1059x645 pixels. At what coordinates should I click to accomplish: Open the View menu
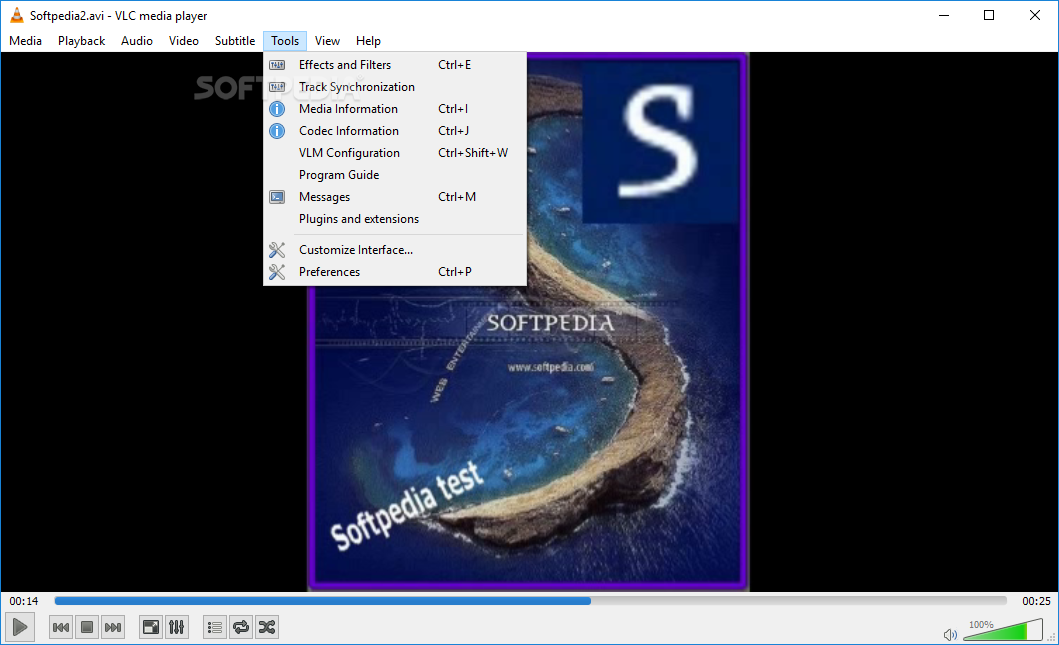coord(327,41)
